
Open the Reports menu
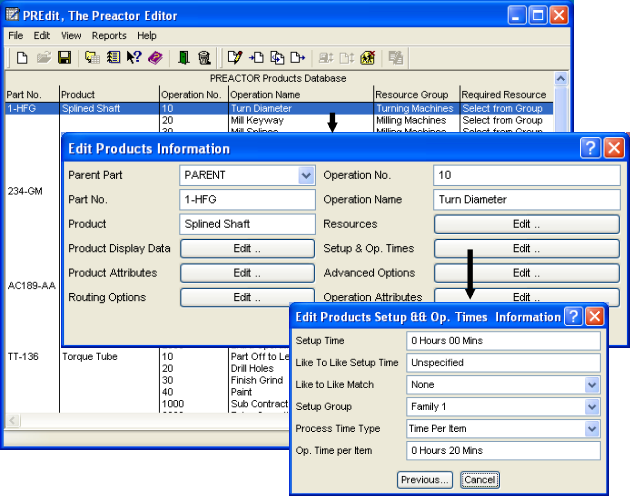[x=109, y=36]
